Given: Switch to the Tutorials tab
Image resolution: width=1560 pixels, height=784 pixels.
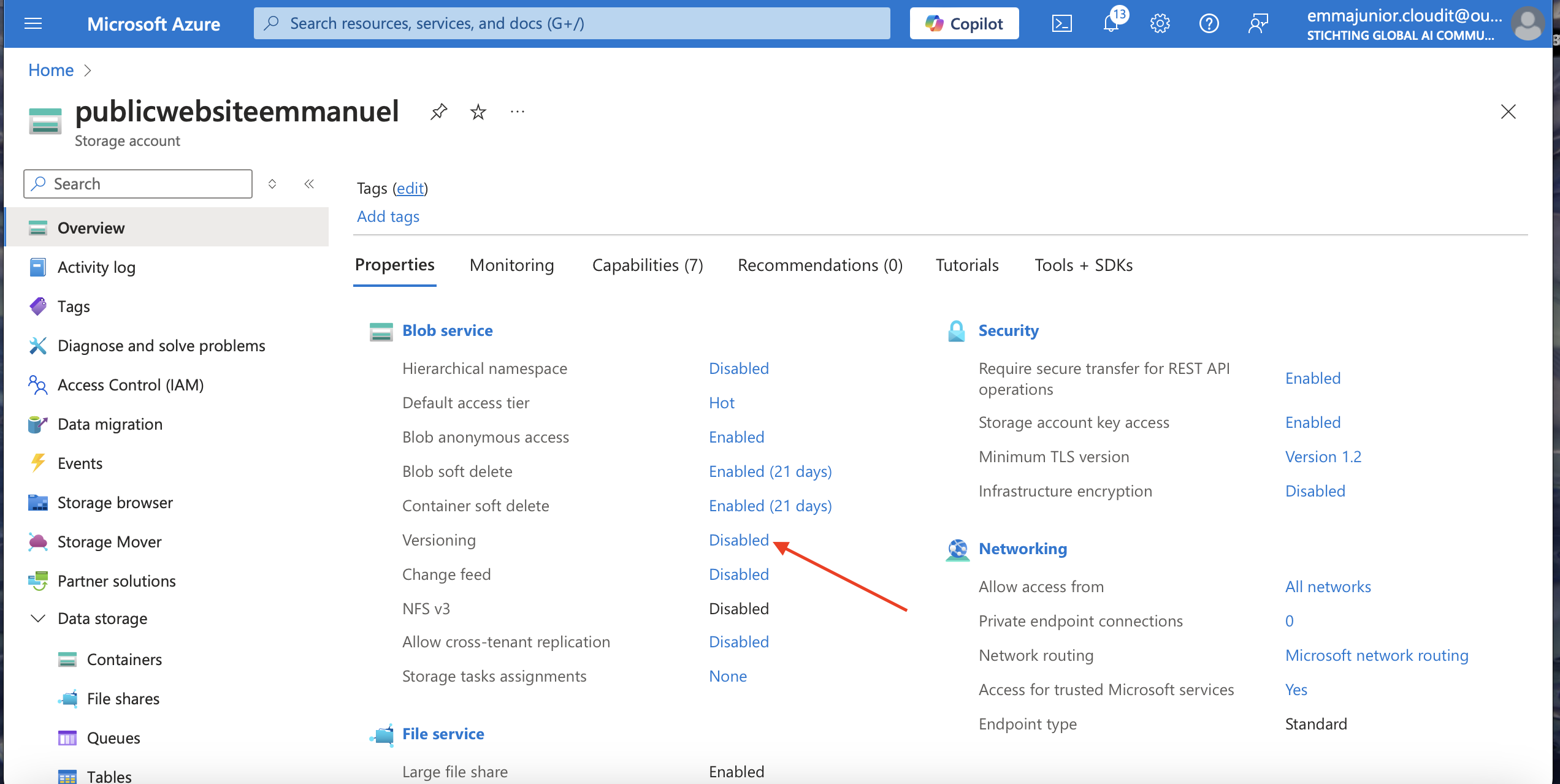Looking at the screenshot, I should click(x=967, y=265).
